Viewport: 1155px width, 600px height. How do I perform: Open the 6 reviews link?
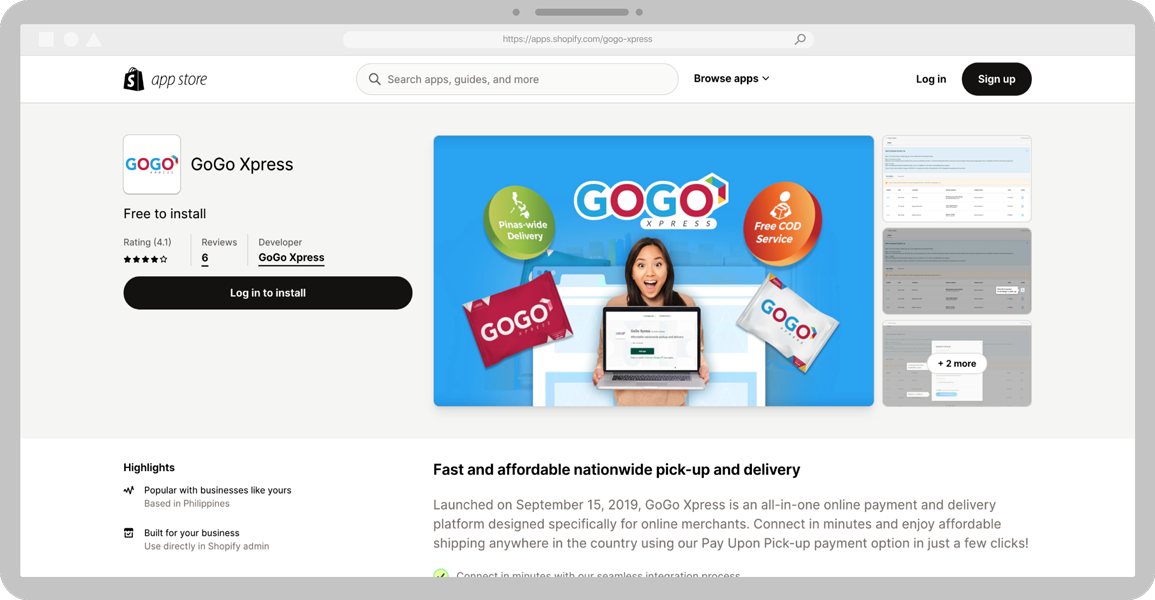point(205,258)
